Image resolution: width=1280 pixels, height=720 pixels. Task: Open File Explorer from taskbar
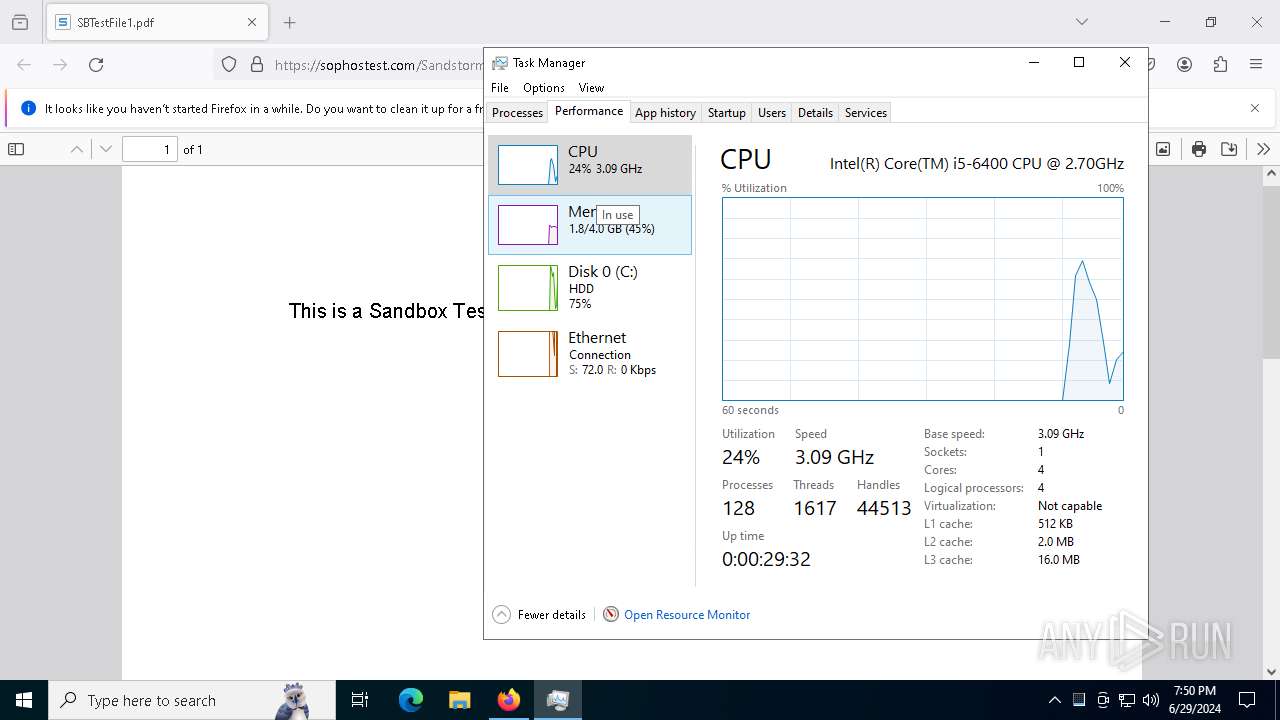(x=459, y=700)
